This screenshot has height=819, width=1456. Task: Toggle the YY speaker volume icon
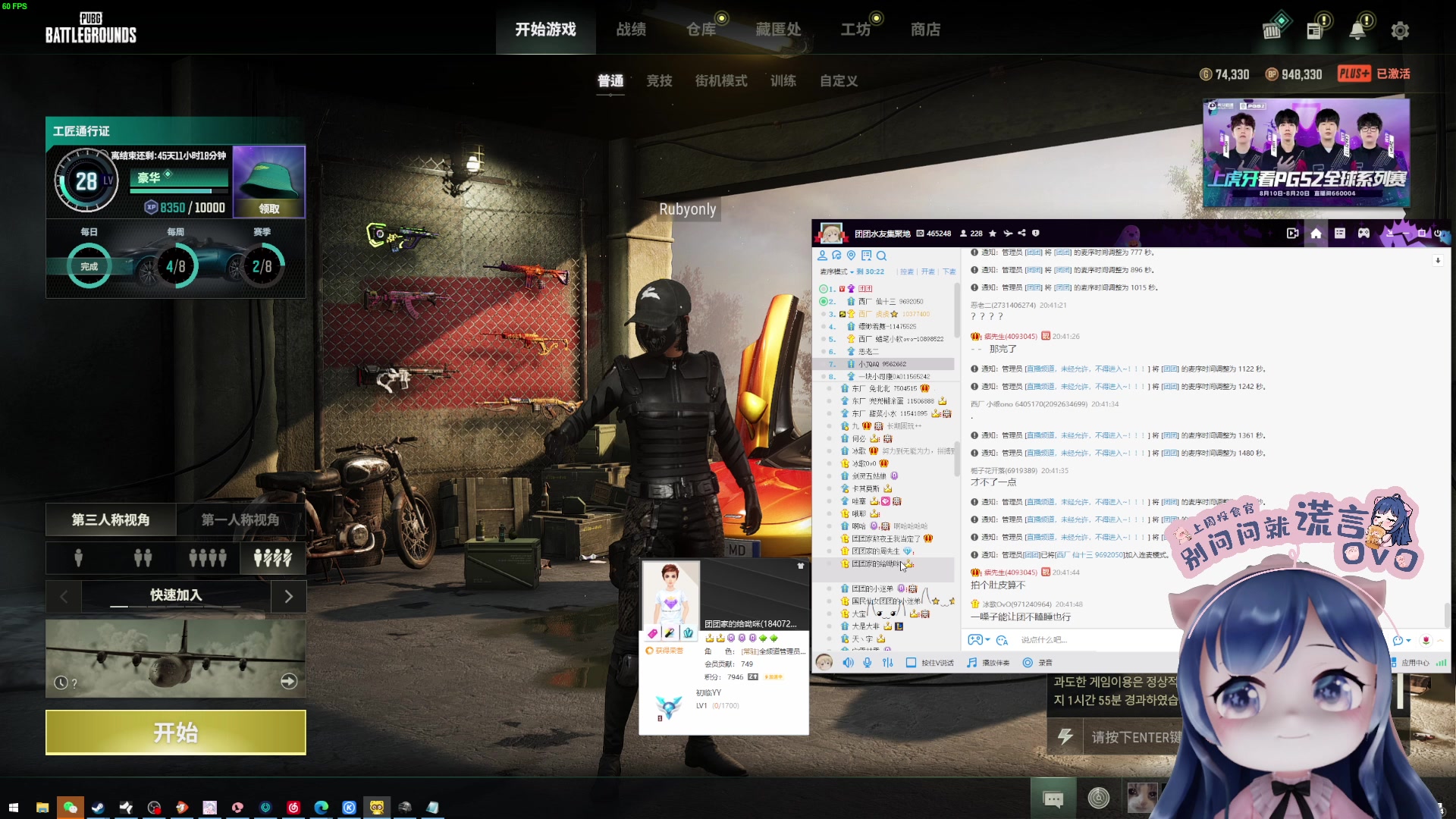848,663
